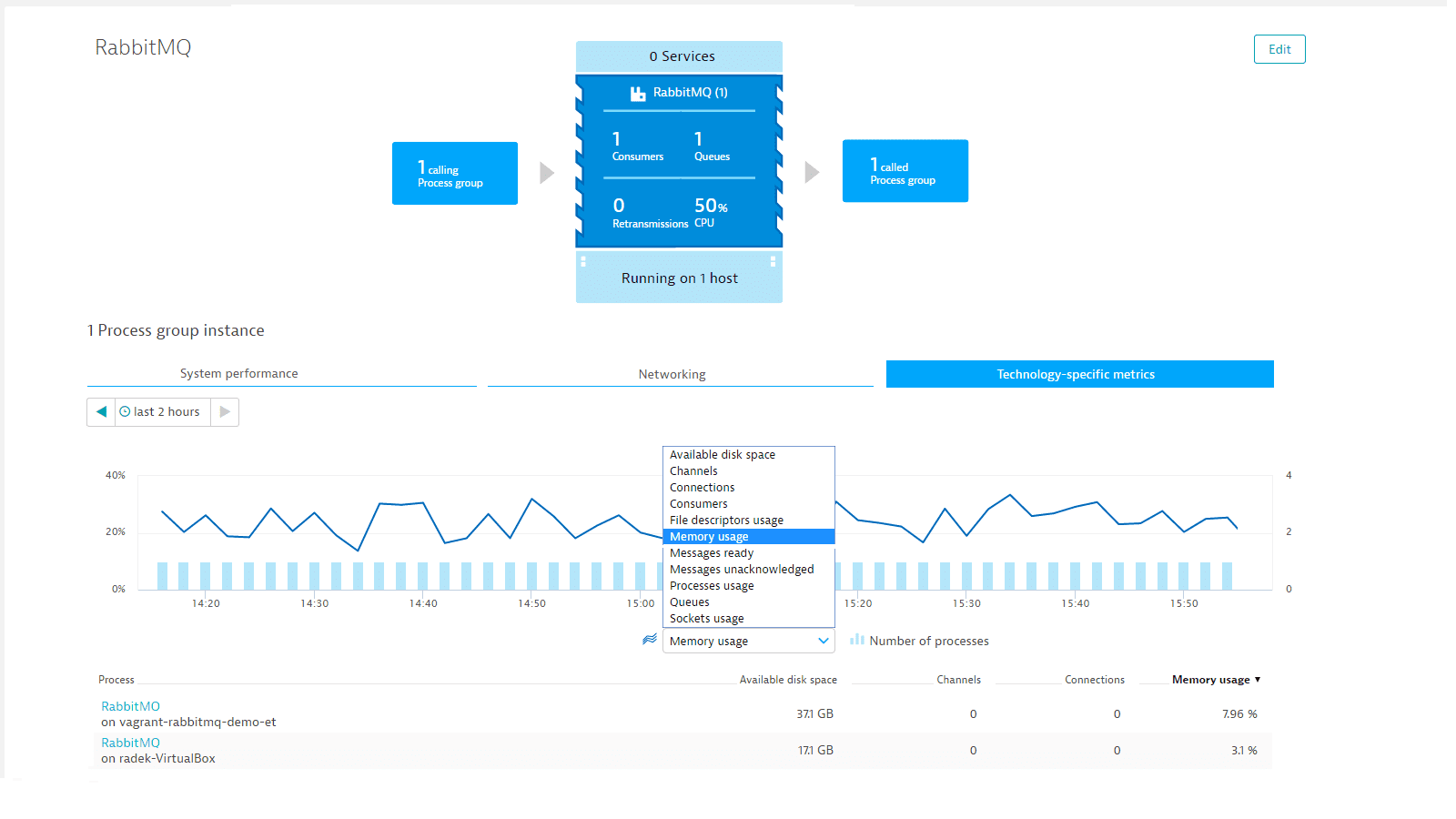
Task: Choose Channels from the metric list
Action: pos(749,471)
